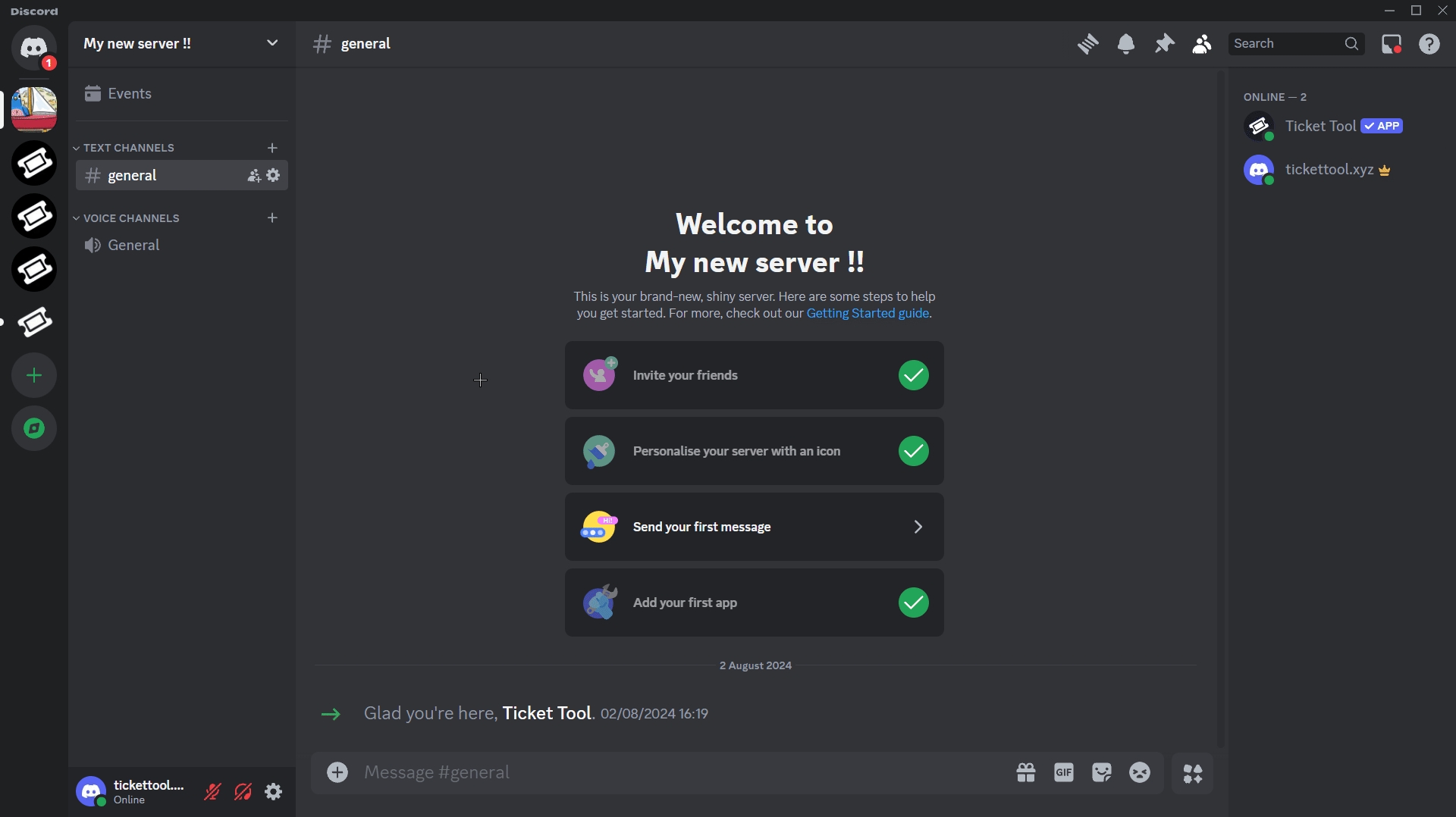Open the emoji picker
Screen dimensions: 1456x817
[x=1140, y=772]
